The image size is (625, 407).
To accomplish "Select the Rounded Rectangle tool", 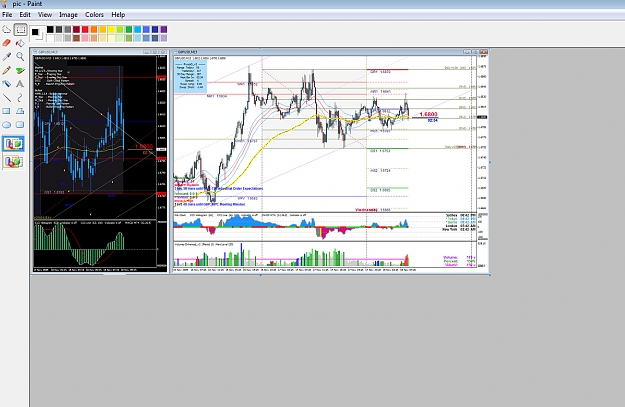I will coord(20,125).
